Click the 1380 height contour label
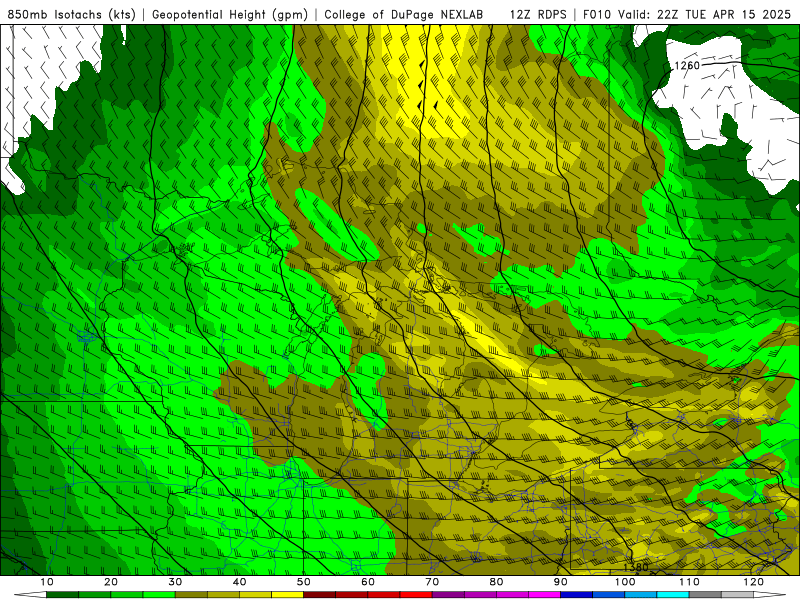The height and width of the screenshot is (600, 800). tap(636, 567)
